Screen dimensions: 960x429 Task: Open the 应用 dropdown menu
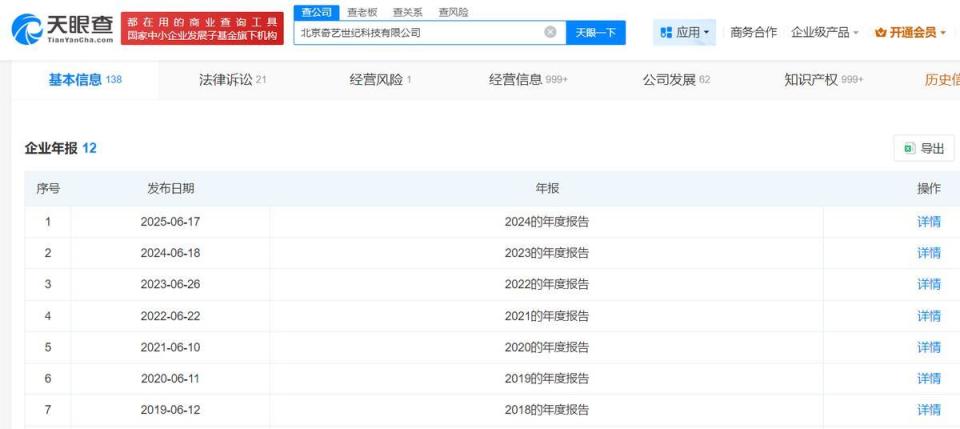[x=684, y=32]
